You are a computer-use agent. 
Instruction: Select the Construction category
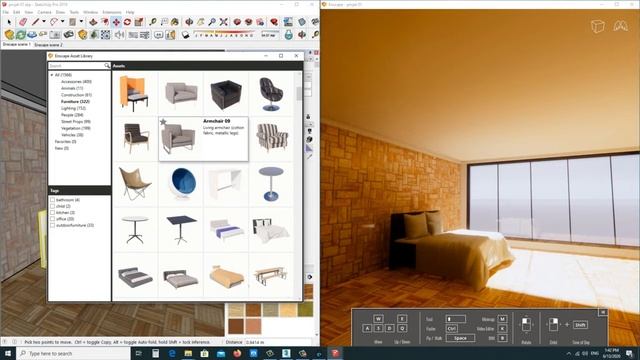[x=76, y=95]
